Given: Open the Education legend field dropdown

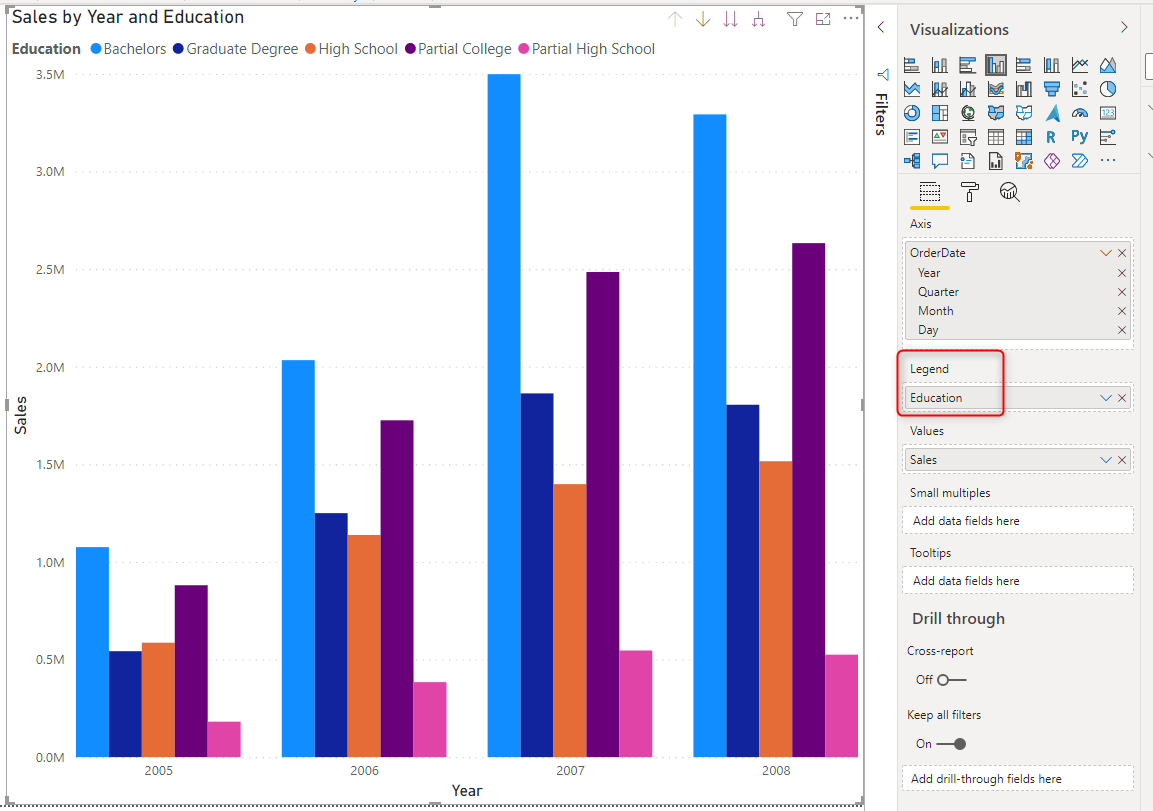Looking at the screenshot, I should (x=1105, y=398).
